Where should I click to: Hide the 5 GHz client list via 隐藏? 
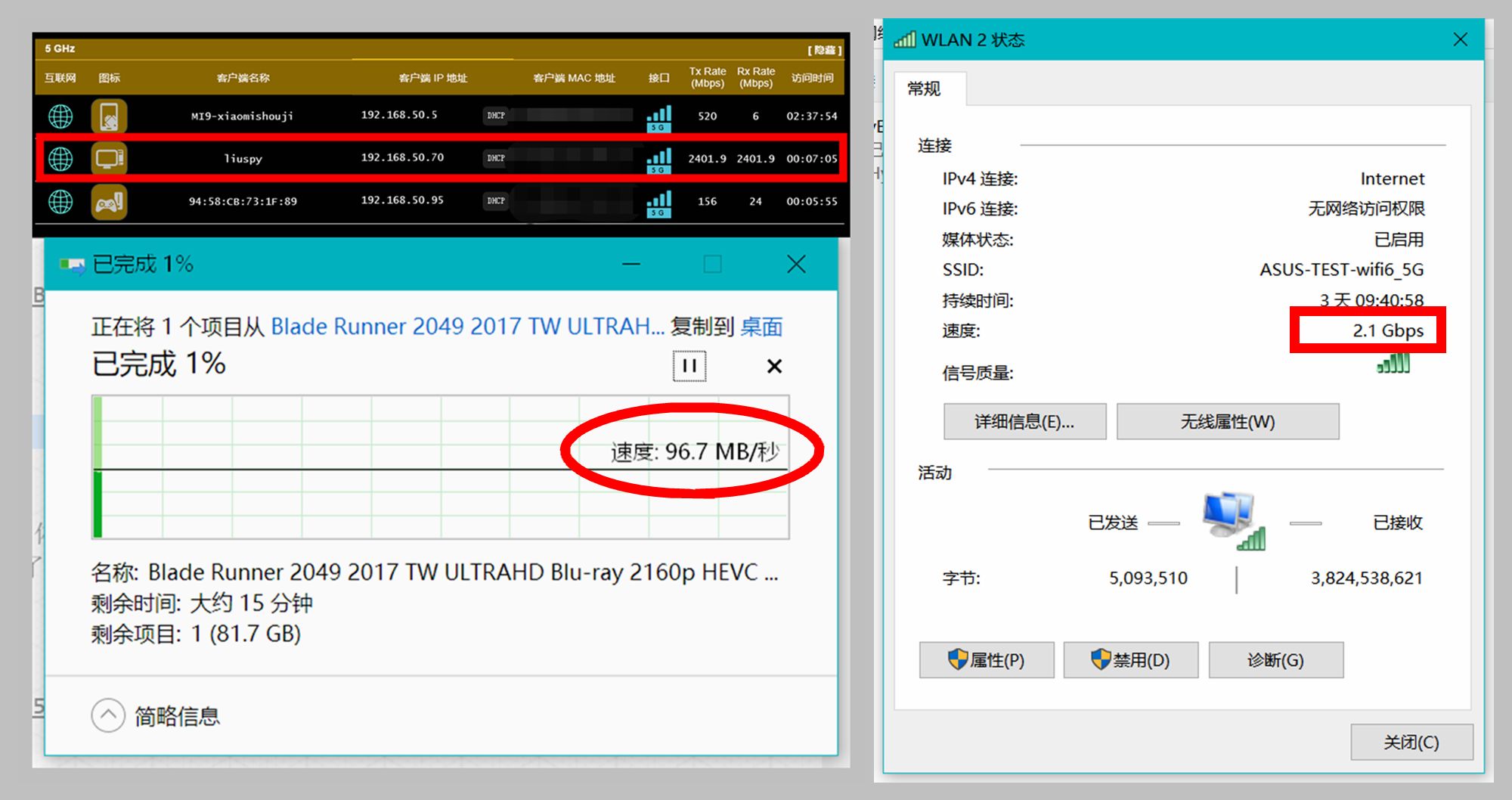pos(824,50)
